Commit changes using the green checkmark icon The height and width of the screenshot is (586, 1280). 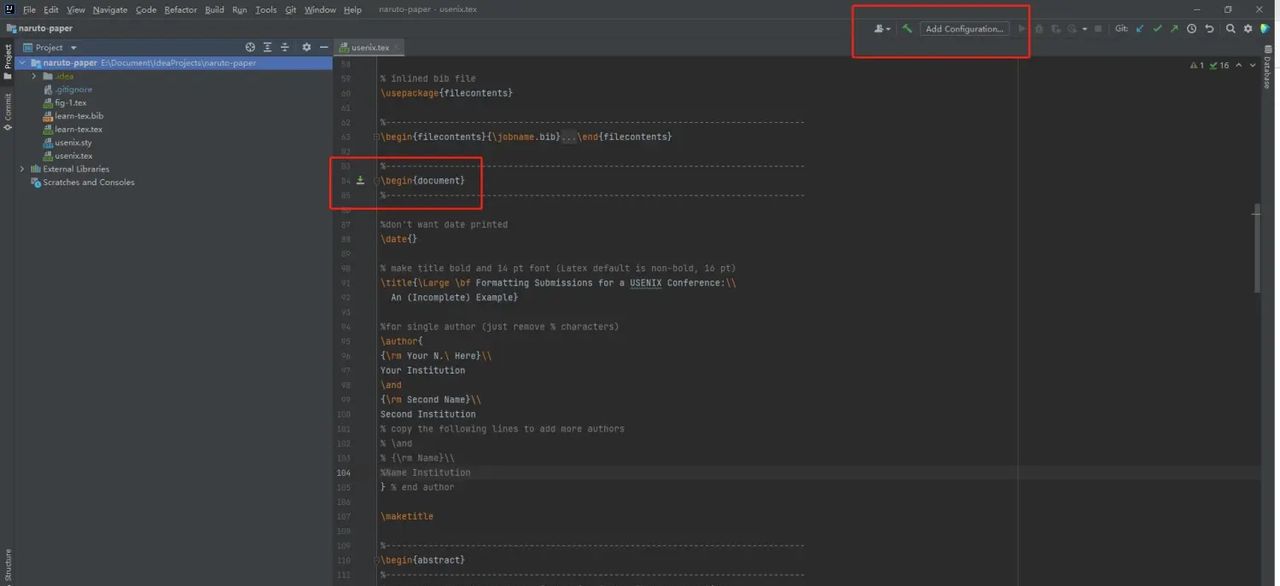pyautogui.click(x=1156, y=28)
